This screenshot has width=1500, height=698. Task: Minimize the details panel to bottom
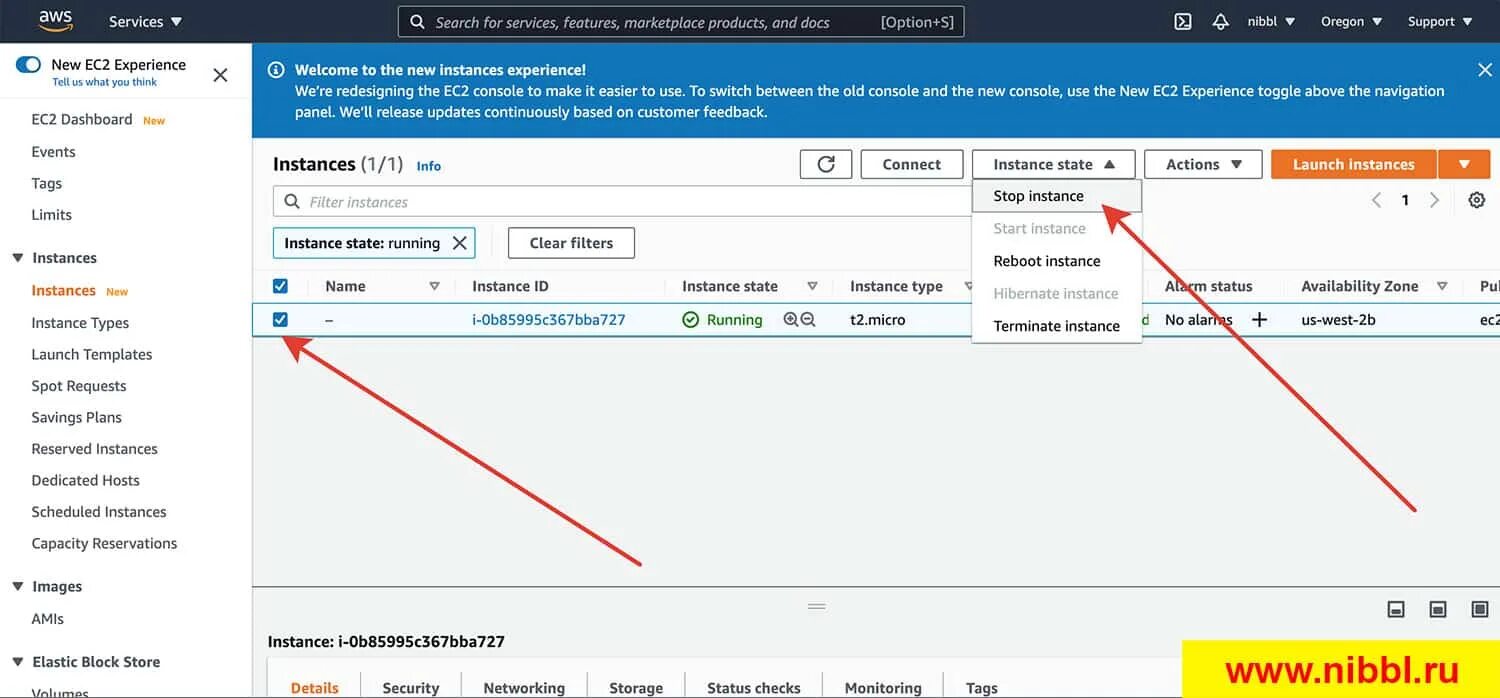click(x=1396, y=609)
